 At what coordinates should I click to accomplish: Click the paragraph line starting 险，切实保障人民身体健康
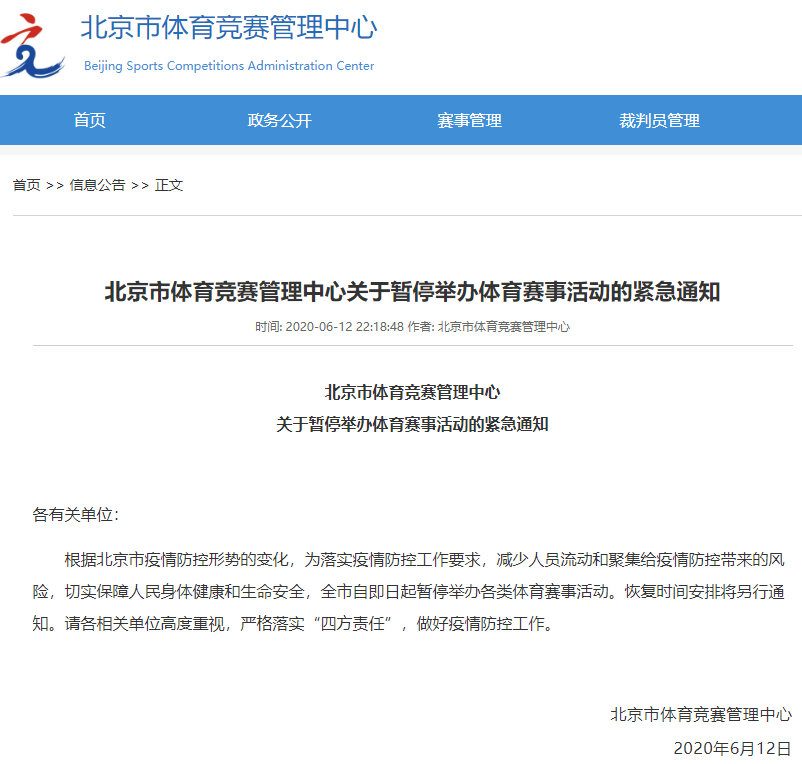(x=408, y=592)
